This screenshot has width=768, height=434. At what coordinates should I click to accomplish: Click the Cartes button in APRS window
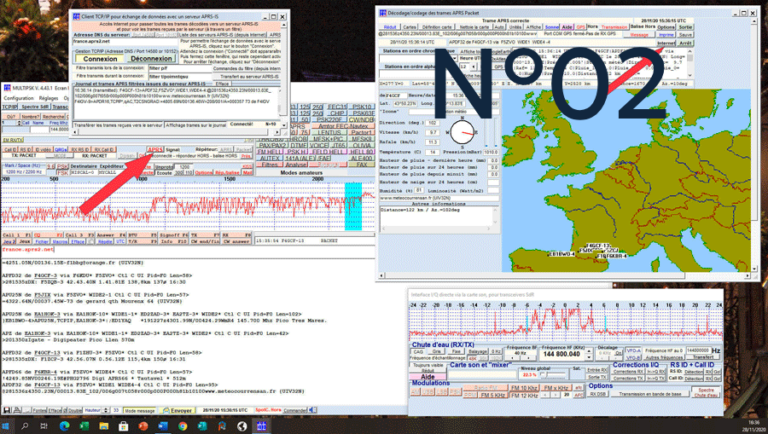(409, 27)
